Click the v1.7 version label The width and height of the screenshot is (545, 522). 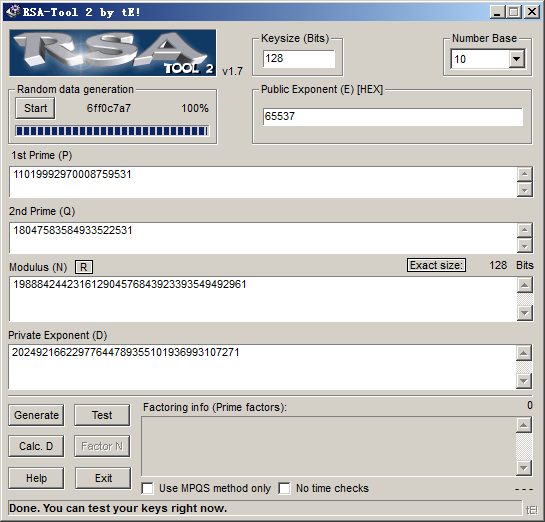pos(232,71)
